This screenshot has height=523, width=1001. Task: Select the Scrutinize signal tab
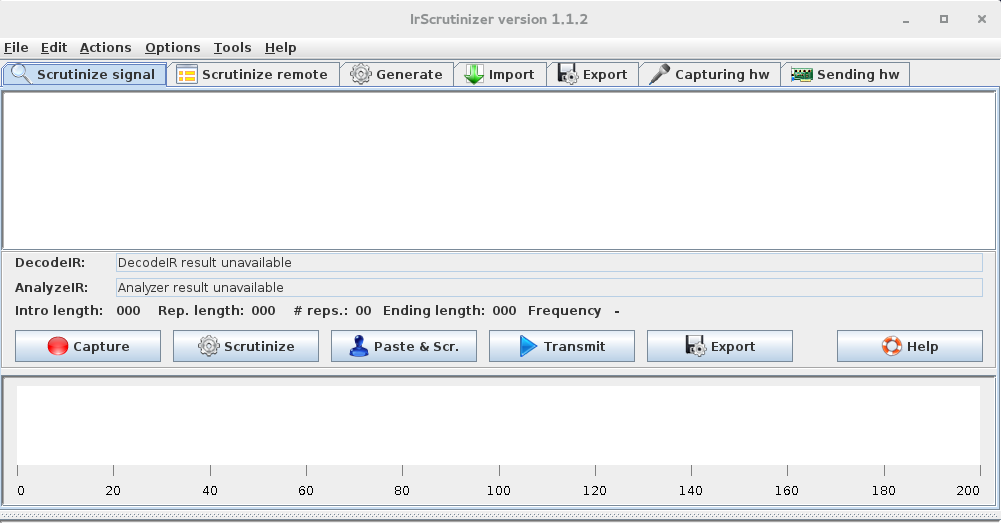[84, 74]
